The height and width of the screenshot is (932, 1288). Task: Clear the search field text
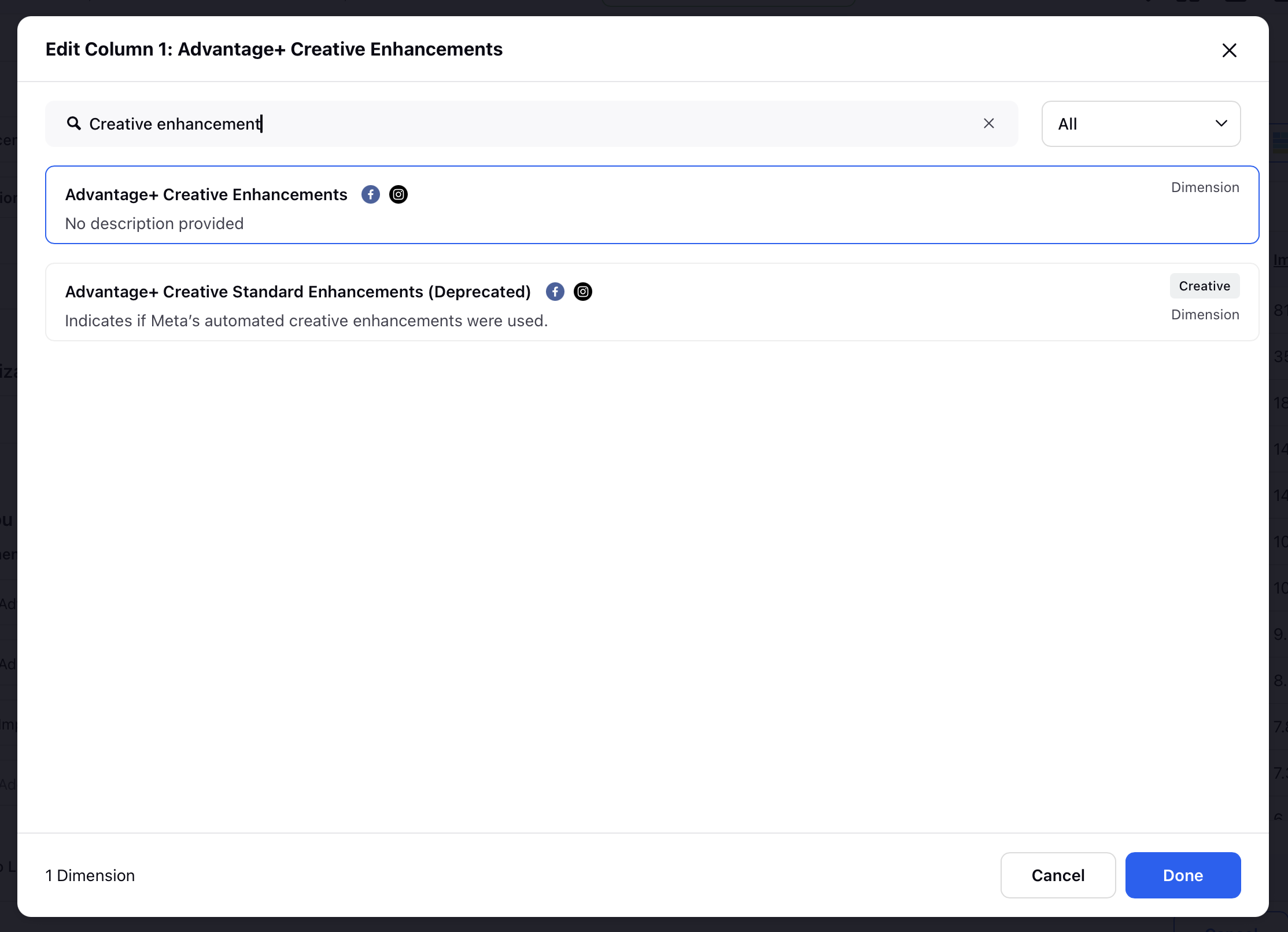(x=989, y=123)
